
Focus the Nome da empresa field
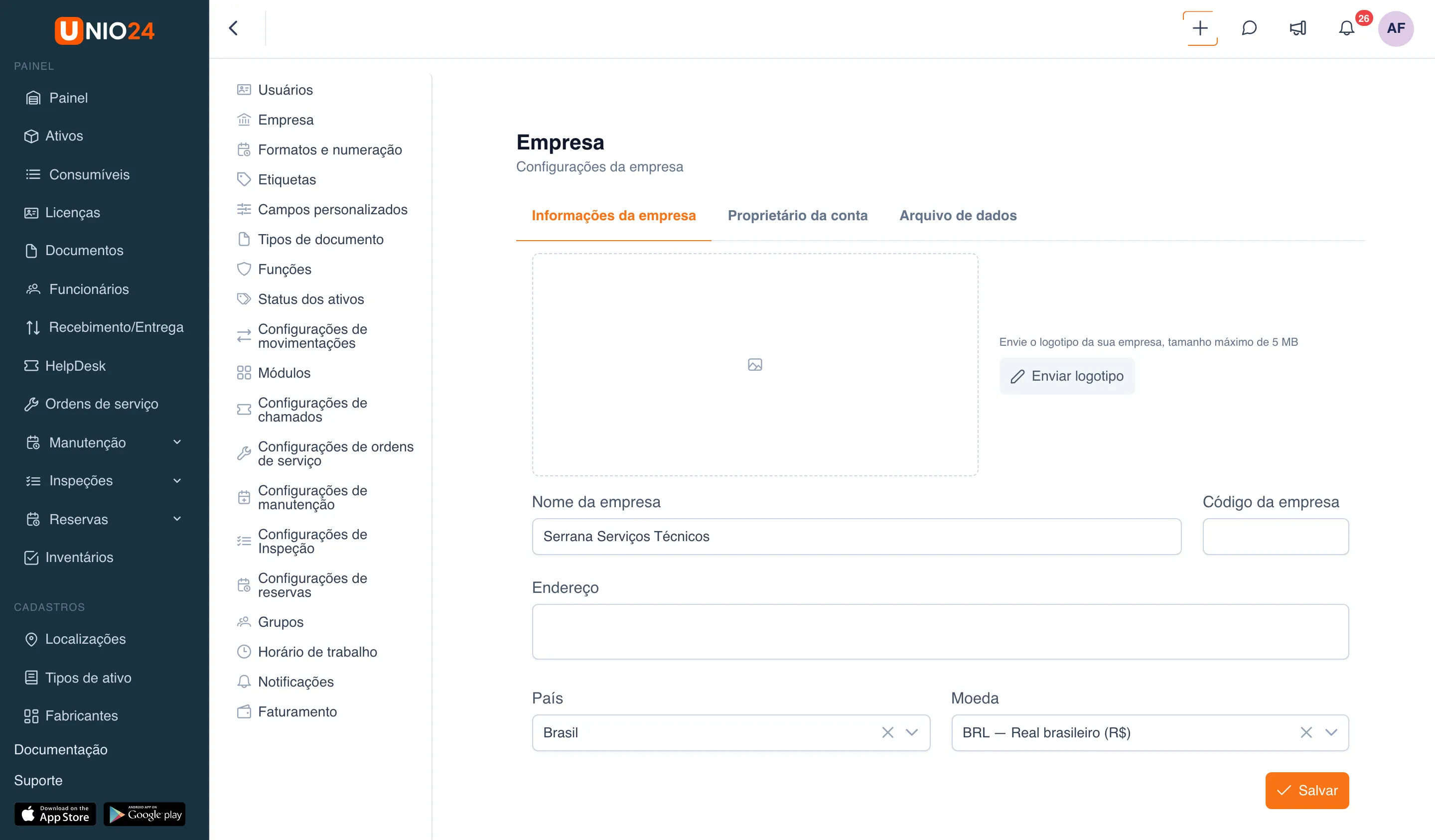(857, 537)
